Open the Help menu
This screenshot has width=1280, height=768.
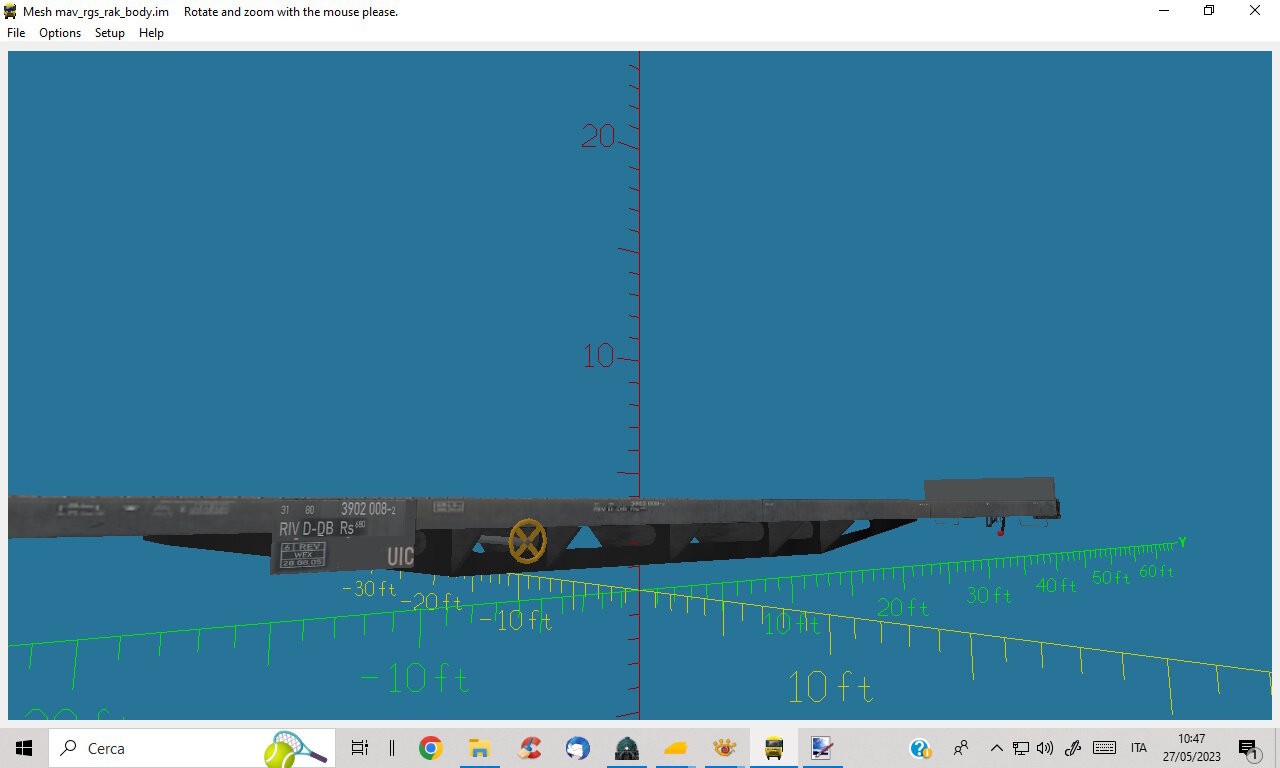[151, 33]
